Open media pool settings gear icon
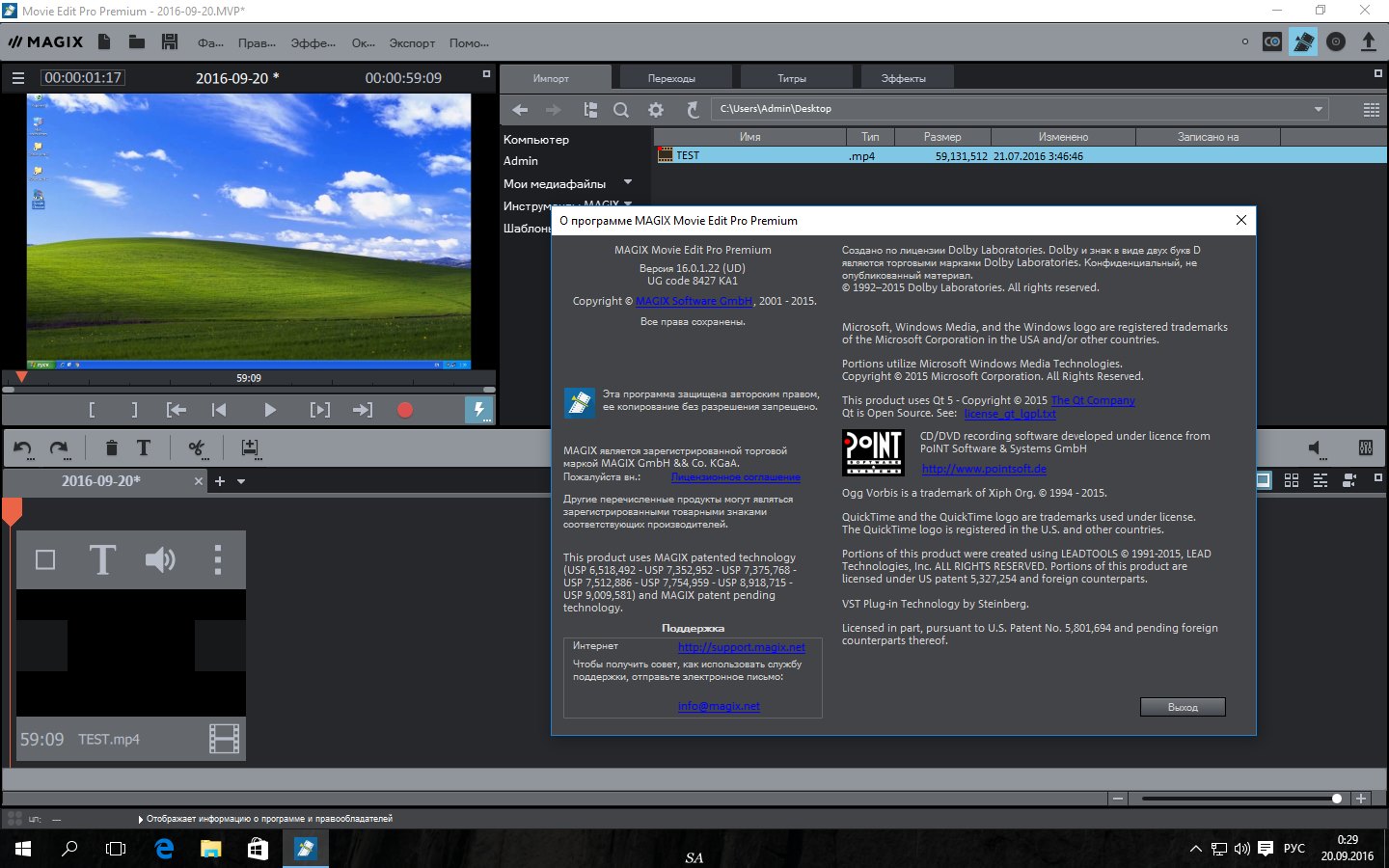1389x868 pixels. click(656, 110)
